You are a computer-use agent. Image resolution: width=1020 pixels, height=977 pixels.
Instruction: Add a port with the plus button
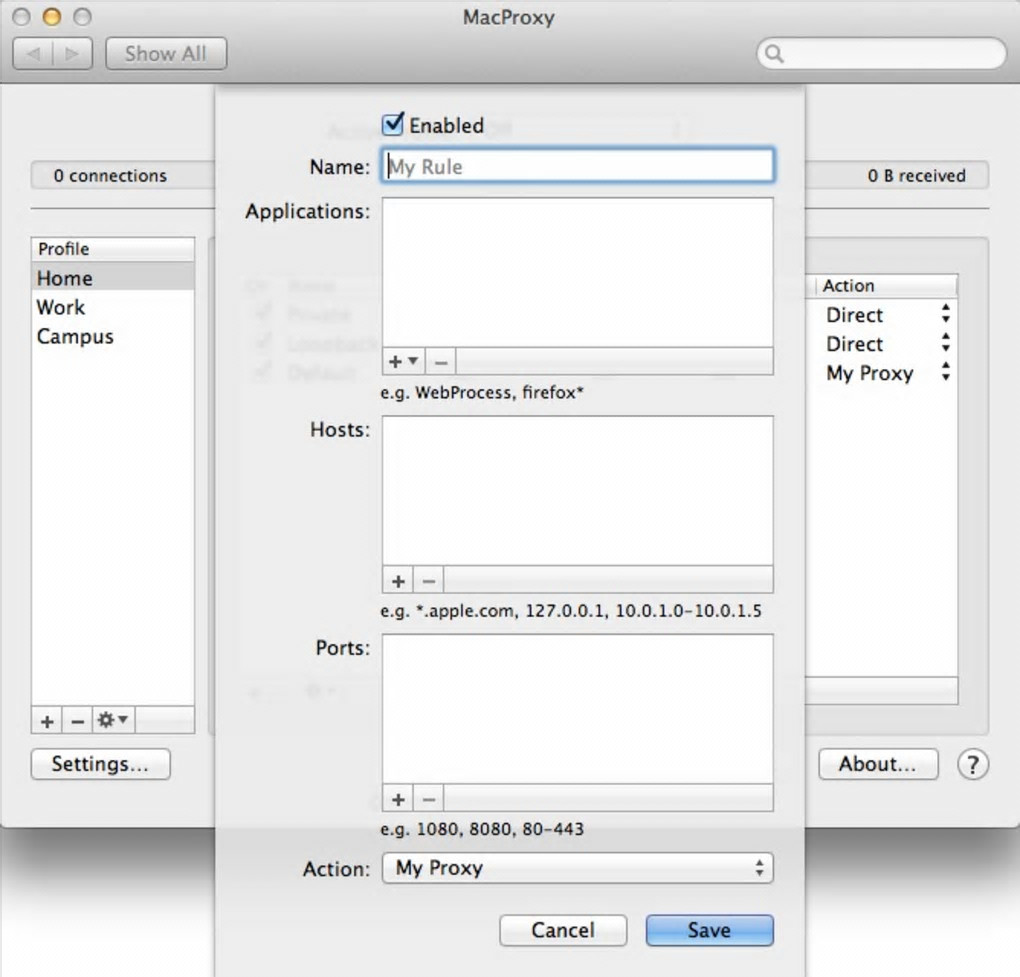coord(398,798)
